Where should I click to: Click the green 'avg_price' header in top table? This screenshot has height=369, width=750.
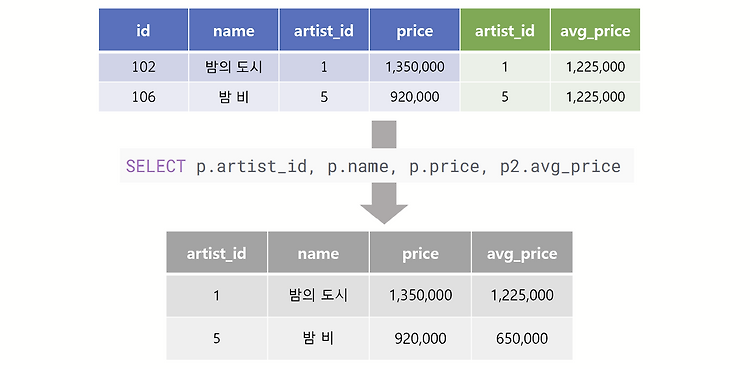596,30
